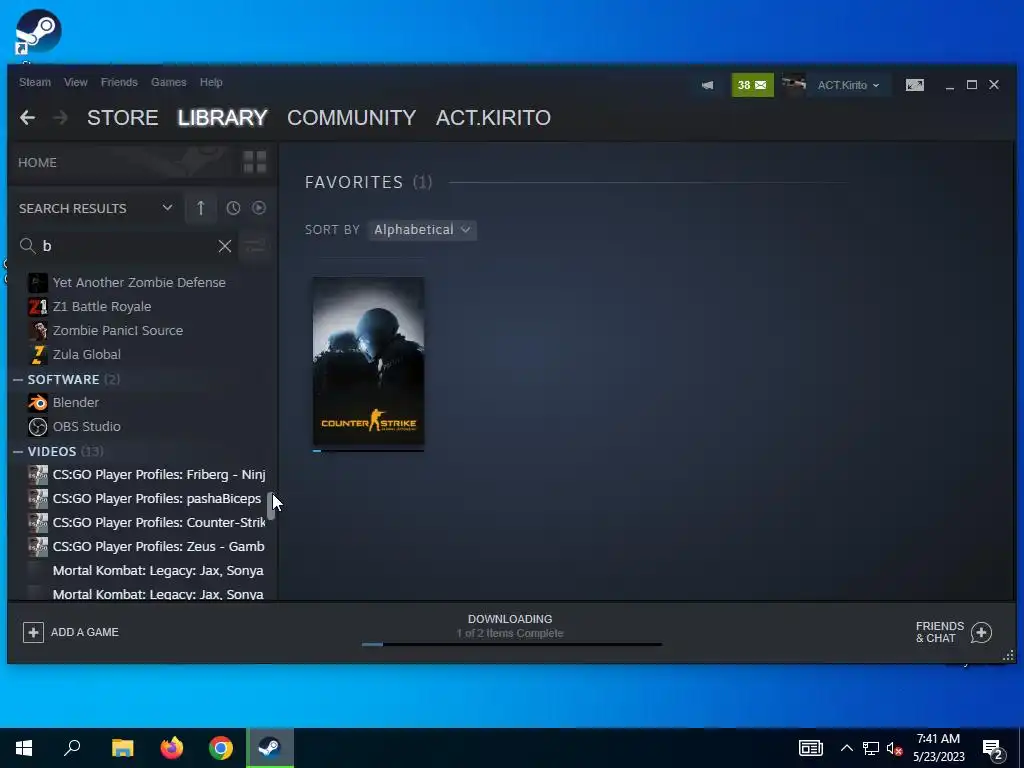Click the sidebar scrollbar handle
Viewport: 1024px width, 768px height.
click(270, 505)
